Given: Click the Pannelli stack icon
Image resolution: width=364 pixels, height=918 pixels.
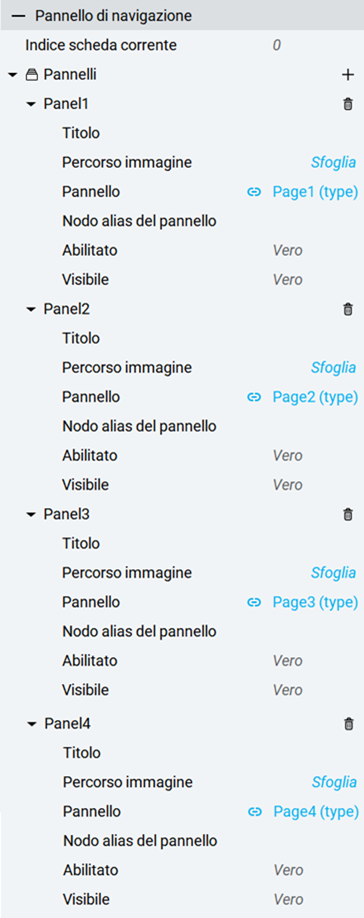Looking at the screenshot, I should click(x=32, y=75).
